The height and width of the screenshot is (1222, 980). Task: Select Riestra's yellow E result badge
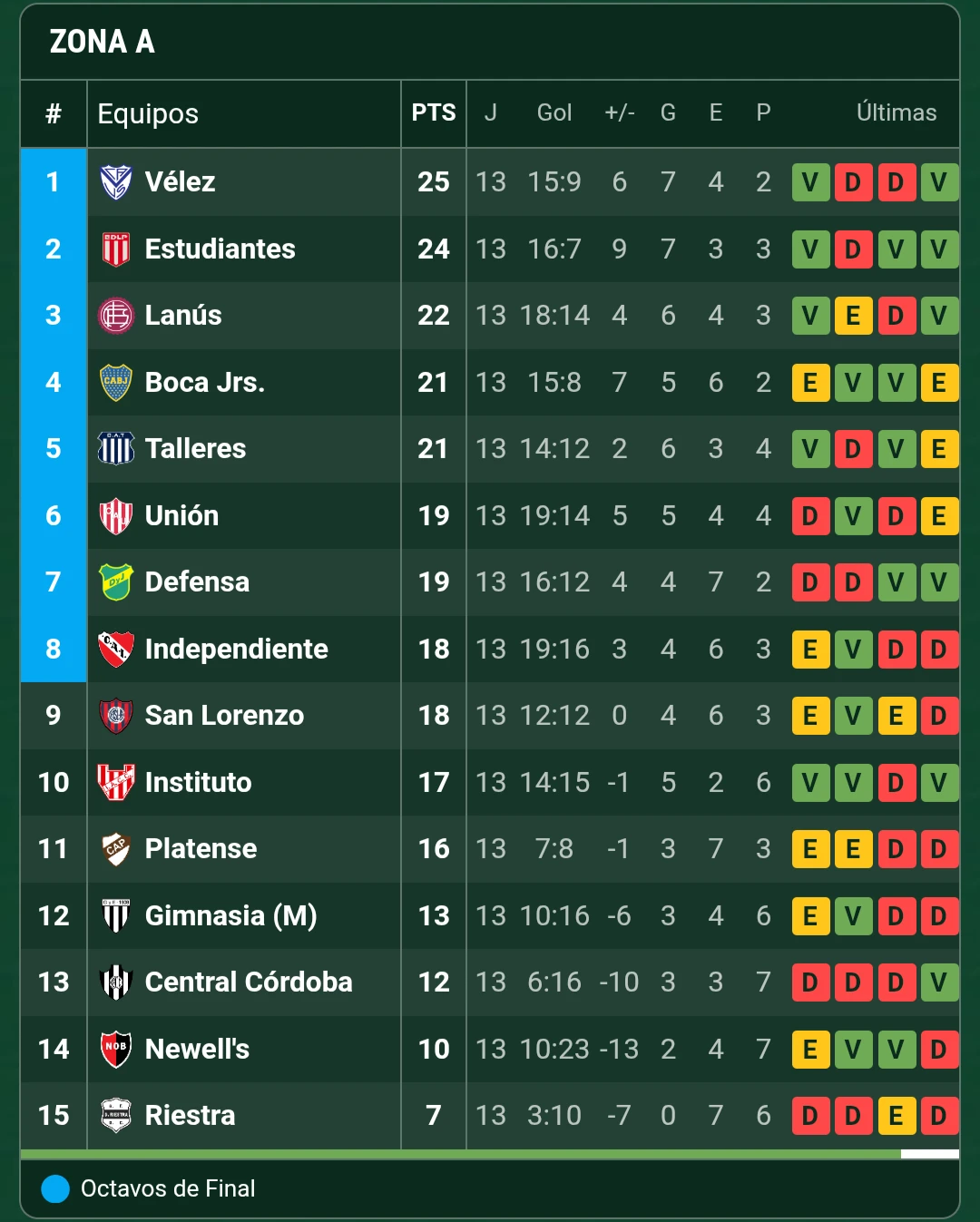pos(897,1116)
